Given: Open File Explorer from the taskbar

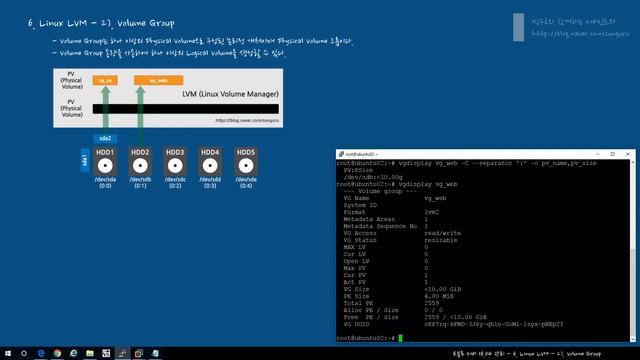Looking at the screenshot, I should click(x=90, y=353).
